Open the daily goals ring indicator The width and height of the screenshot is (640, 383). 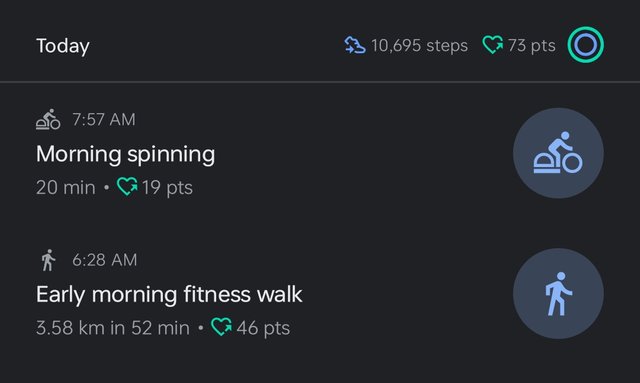tap(585, 45)
